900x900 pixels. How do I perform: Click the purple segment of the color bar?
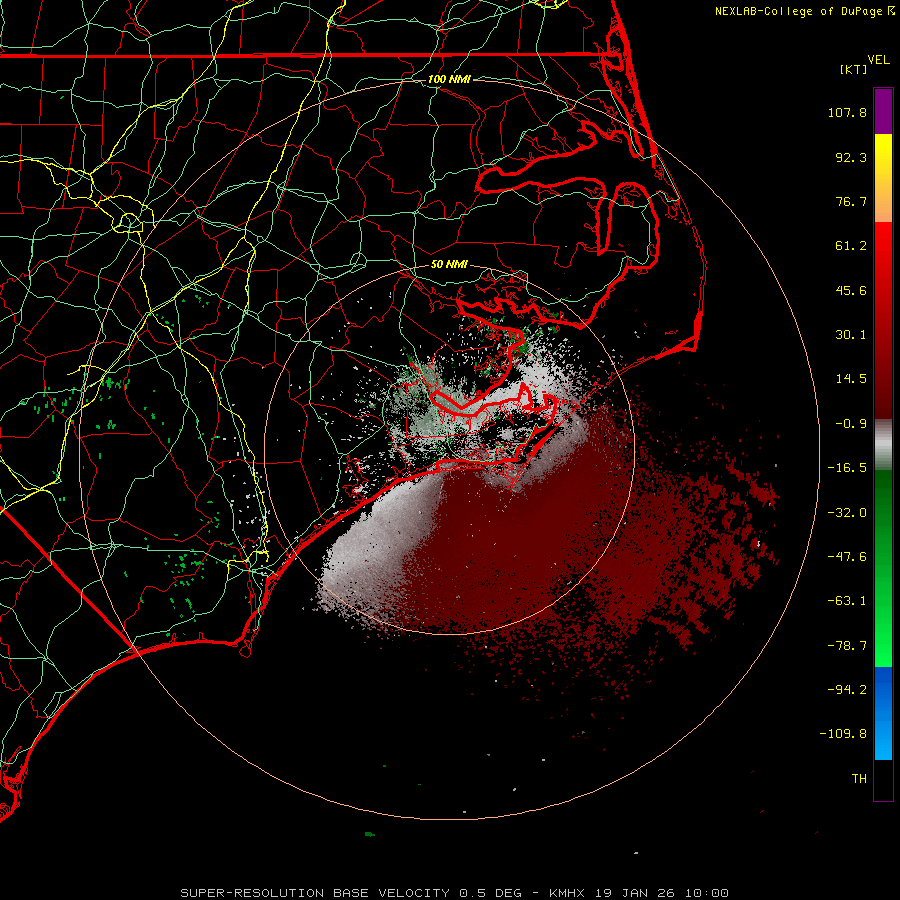tap(883, 111)
